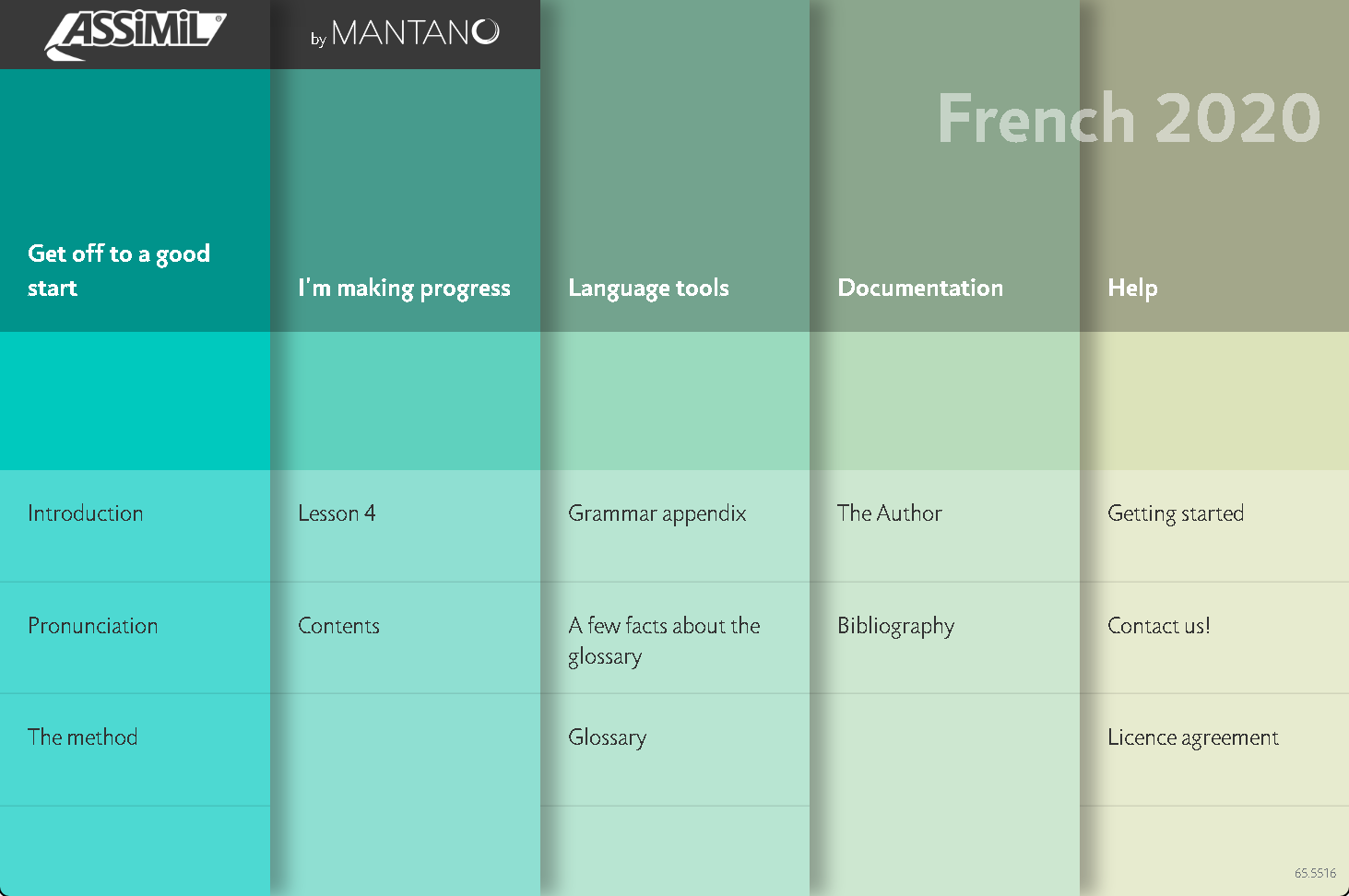Screen dimensions: 1349x896
Task: Open the Grammar appendix
Action: [x=675, y=525]
